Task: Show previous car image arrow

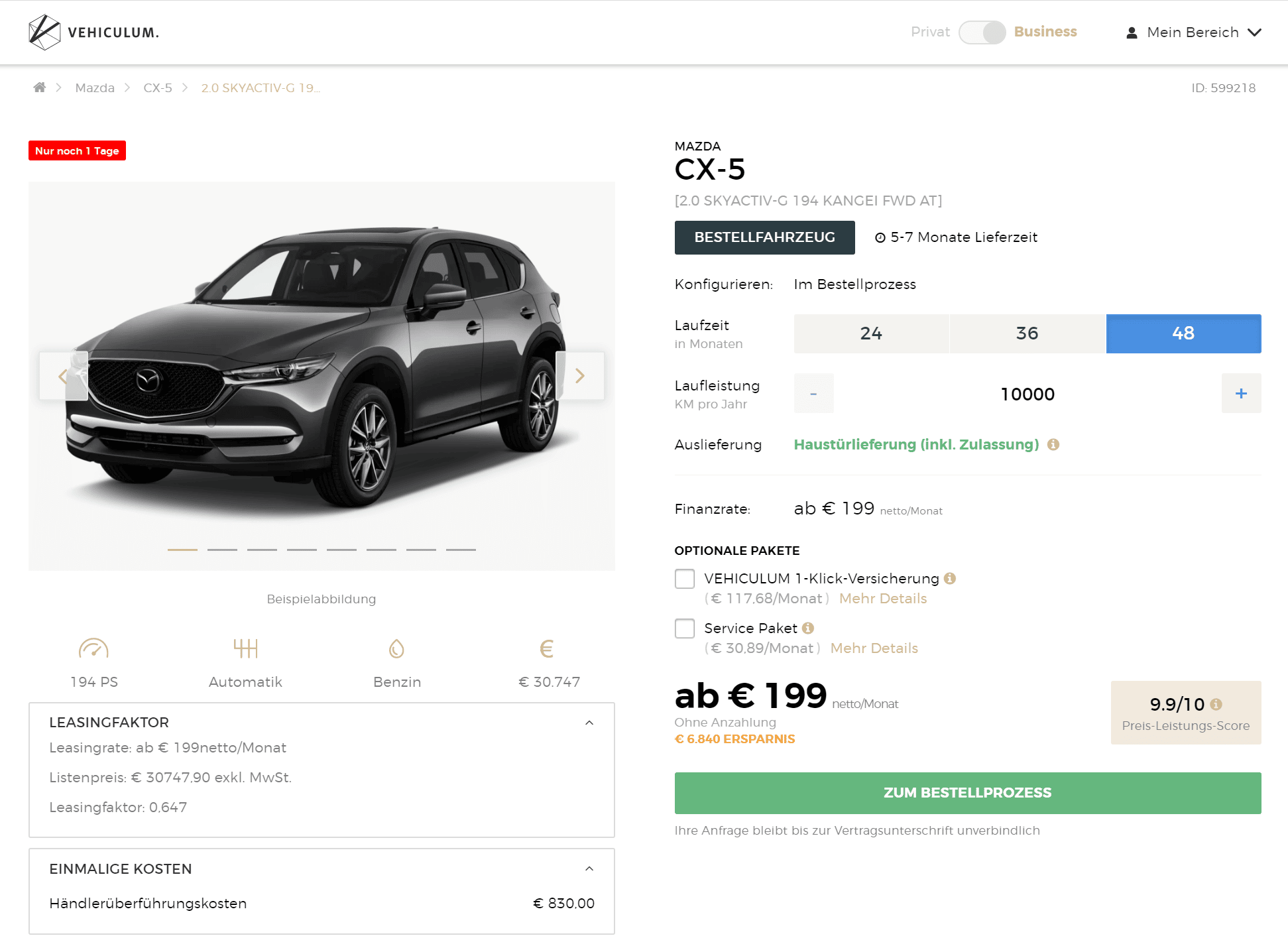Action: [63, 376]
